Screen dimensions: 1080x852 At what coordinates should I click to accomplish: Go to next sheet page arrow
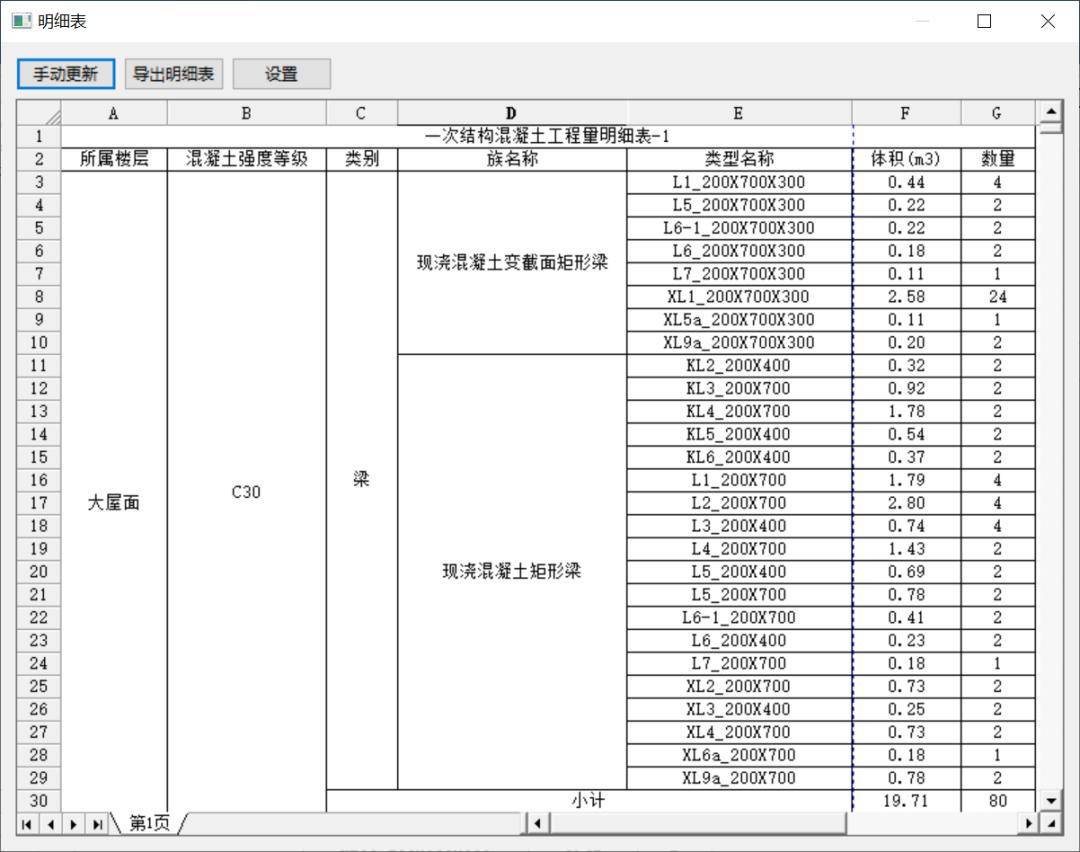(74, 824)
